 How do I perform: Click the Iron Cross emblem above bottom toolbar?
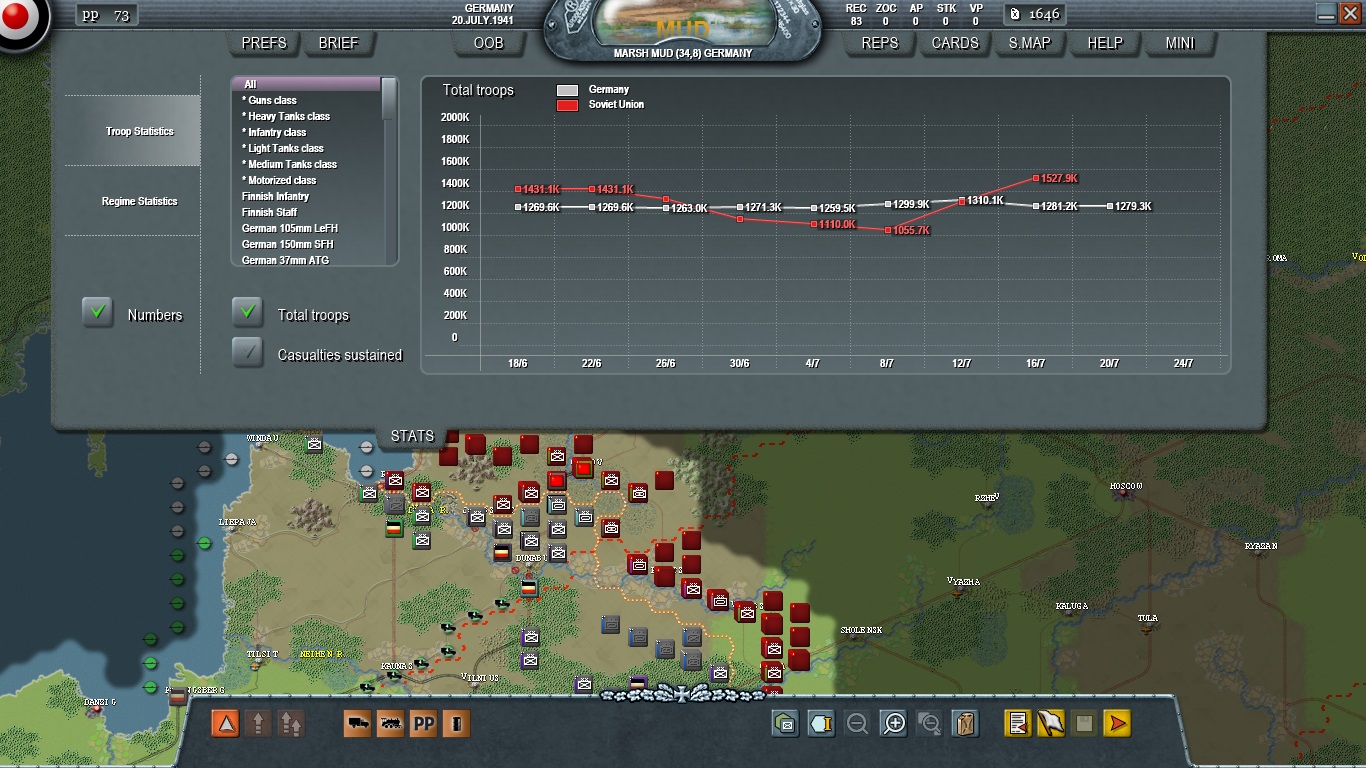pos(683,693)
